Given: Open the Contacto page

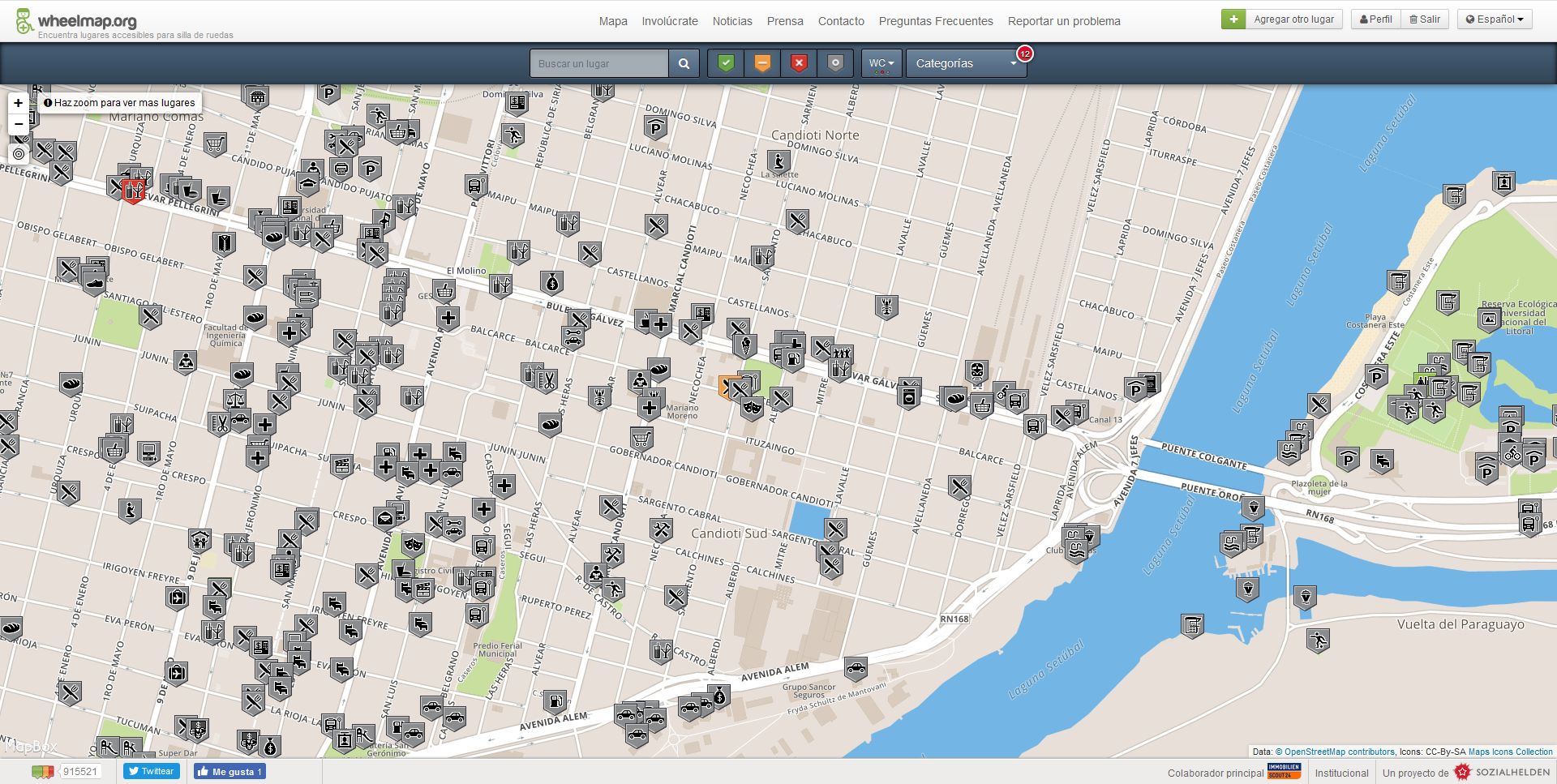Looking at the screenshot, I should tap(841, 21).
